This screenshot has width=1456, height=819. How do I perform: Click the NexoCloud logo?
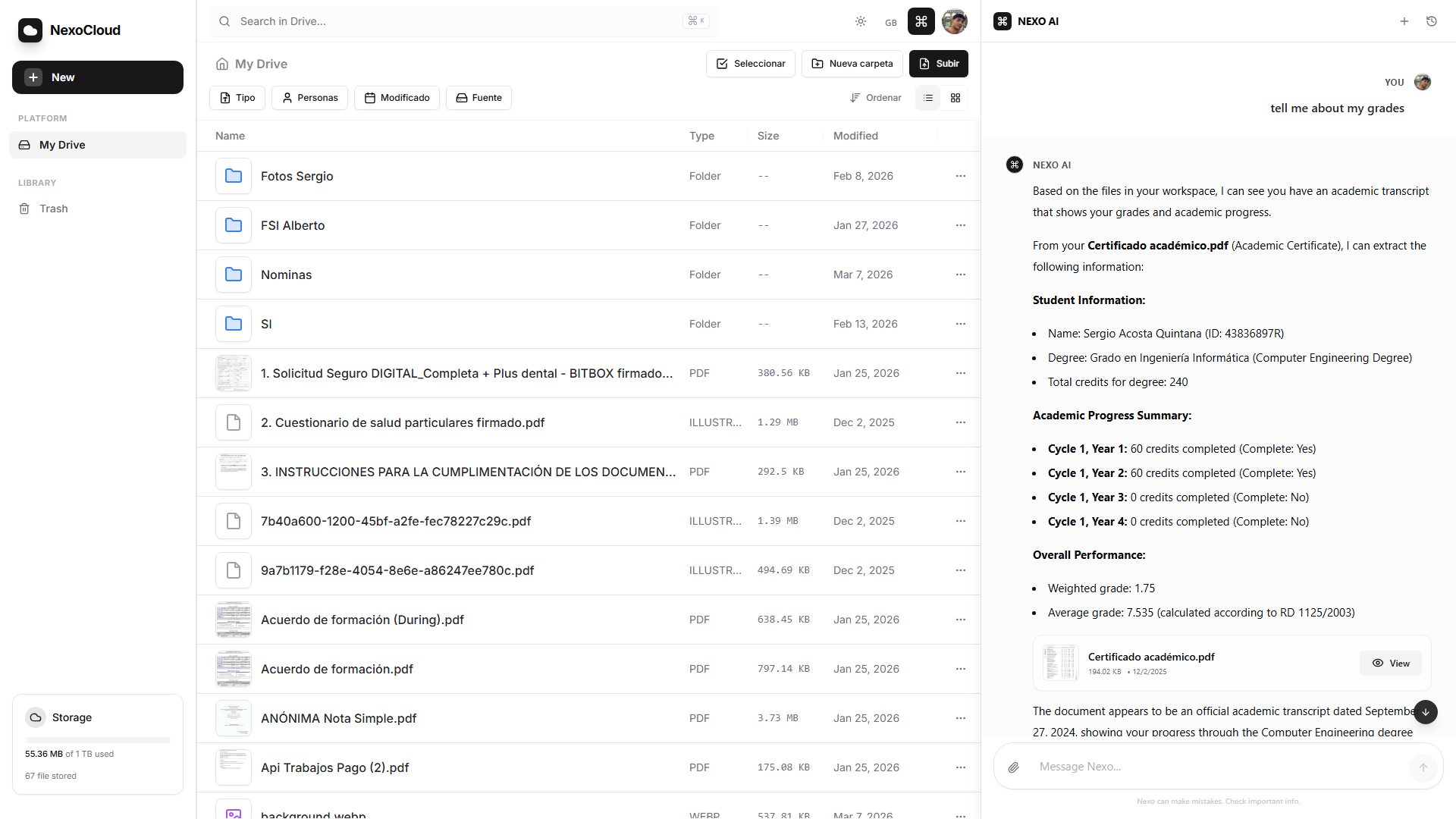30,30
